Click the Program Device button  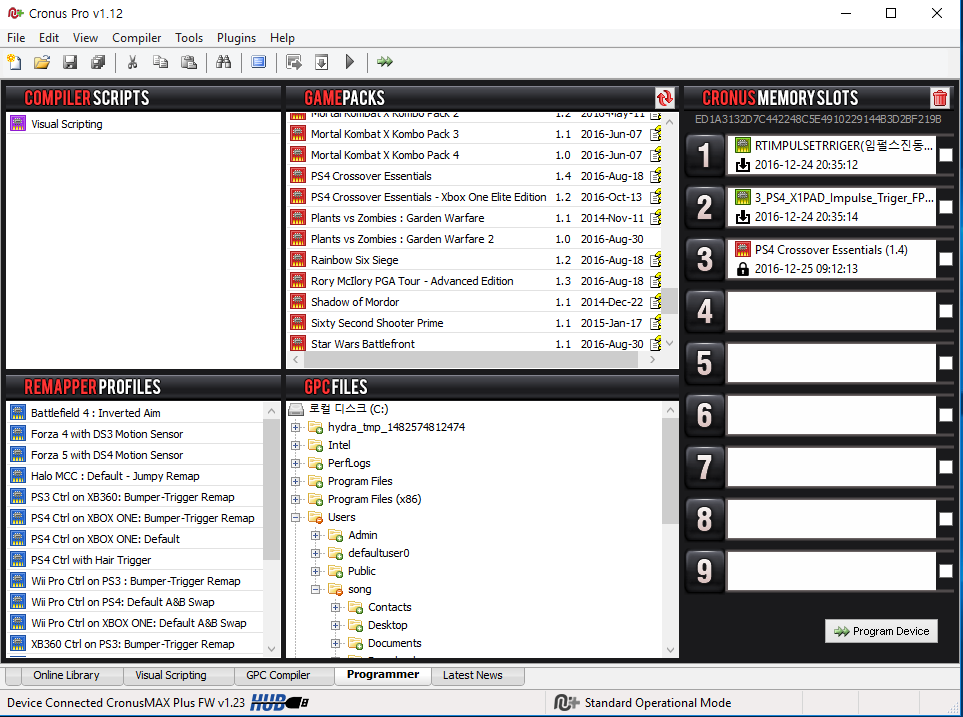point(881,631)
